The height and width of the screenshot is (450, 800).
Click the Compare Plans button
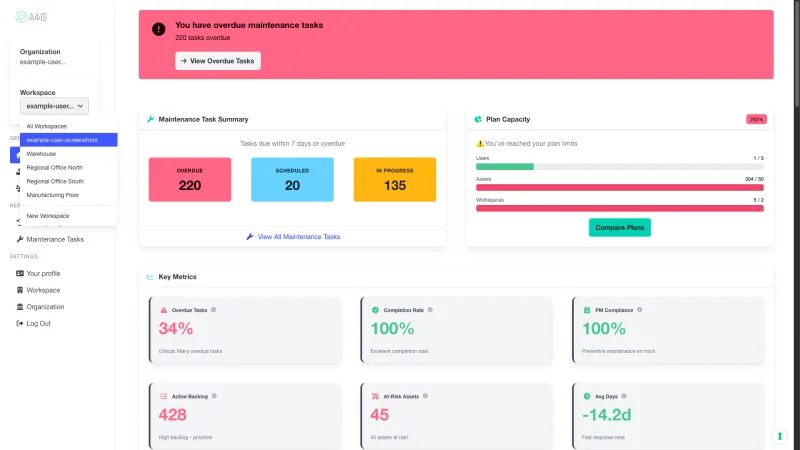pos(619,227)
